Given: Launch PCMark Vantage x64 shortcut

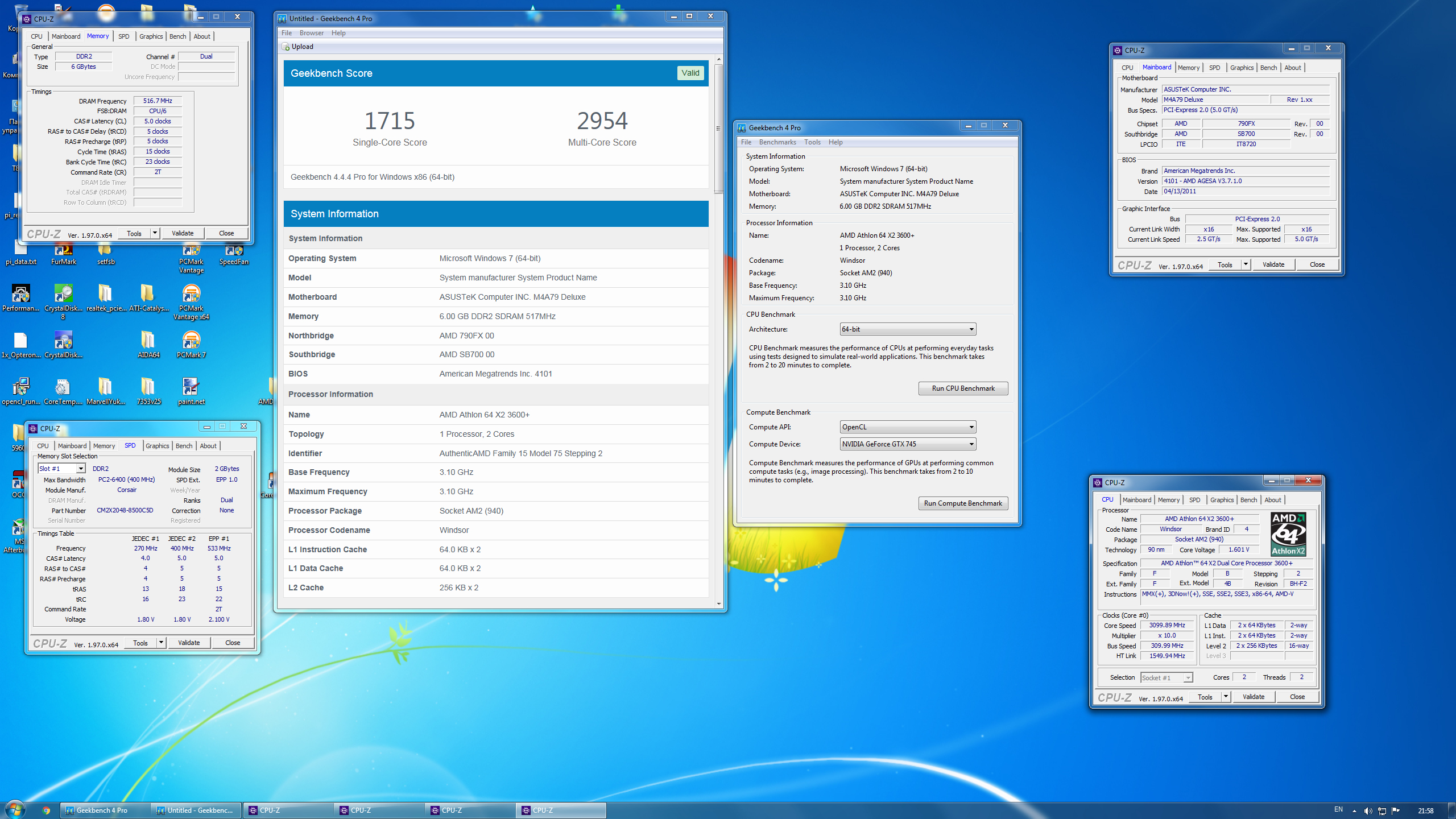Looking at the screenshot, I should tap(191, 302).
